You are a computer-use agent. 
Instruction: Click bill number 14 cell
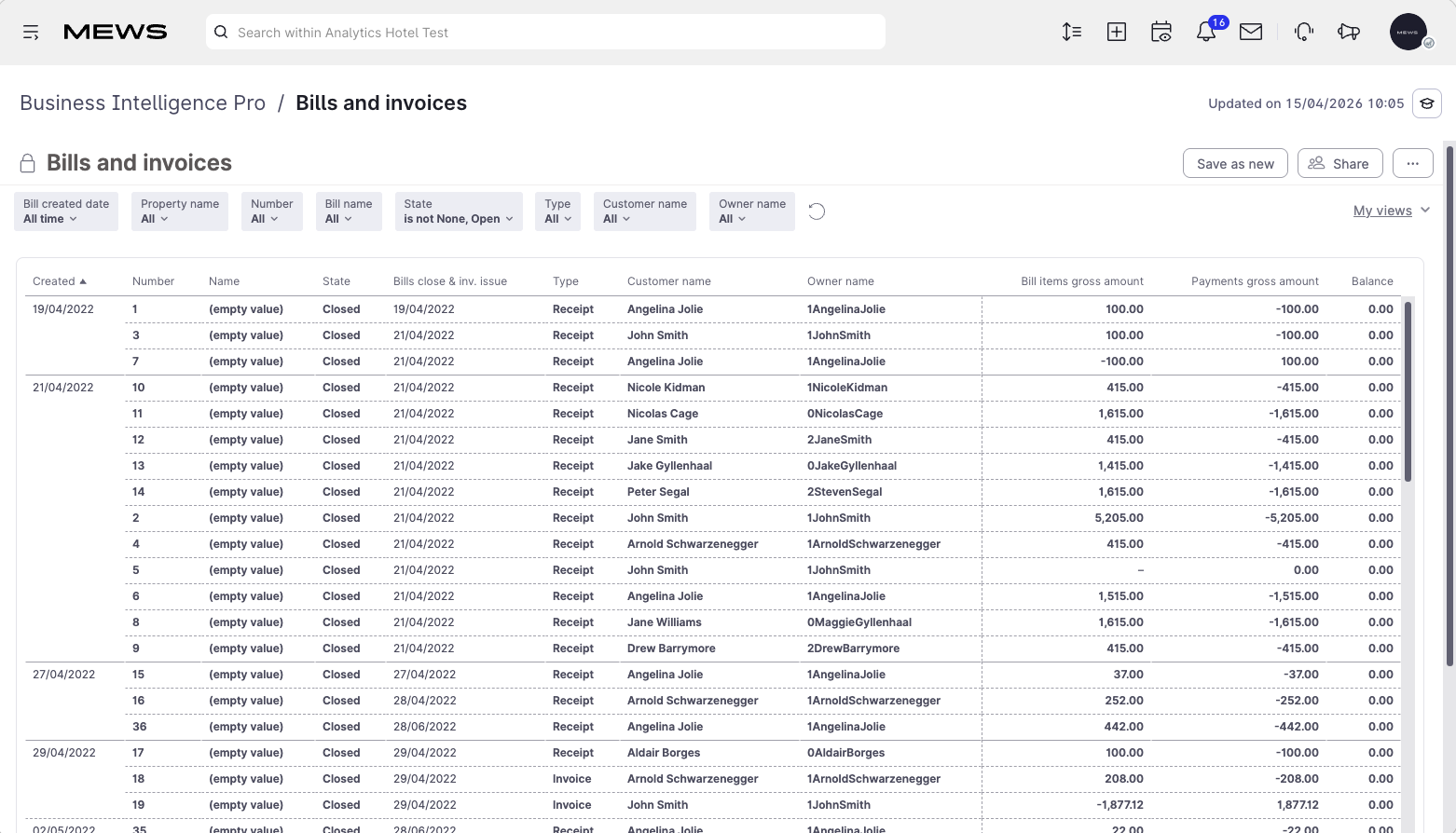(x=139, y=492)
